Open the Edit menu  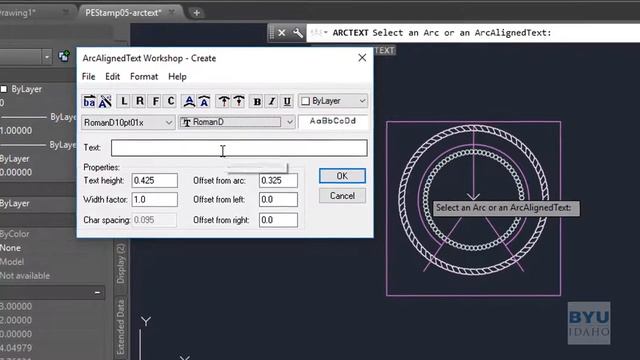point(112,77)
